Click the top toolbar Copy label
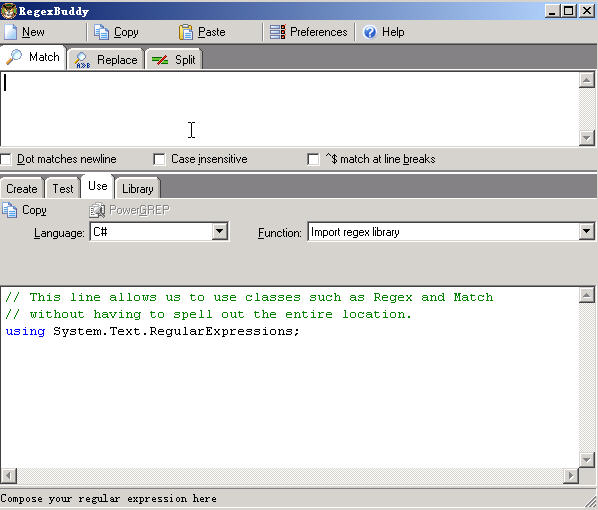Image resolution: width=598 pixels, height=510 pixels. [x=126, y=32]
